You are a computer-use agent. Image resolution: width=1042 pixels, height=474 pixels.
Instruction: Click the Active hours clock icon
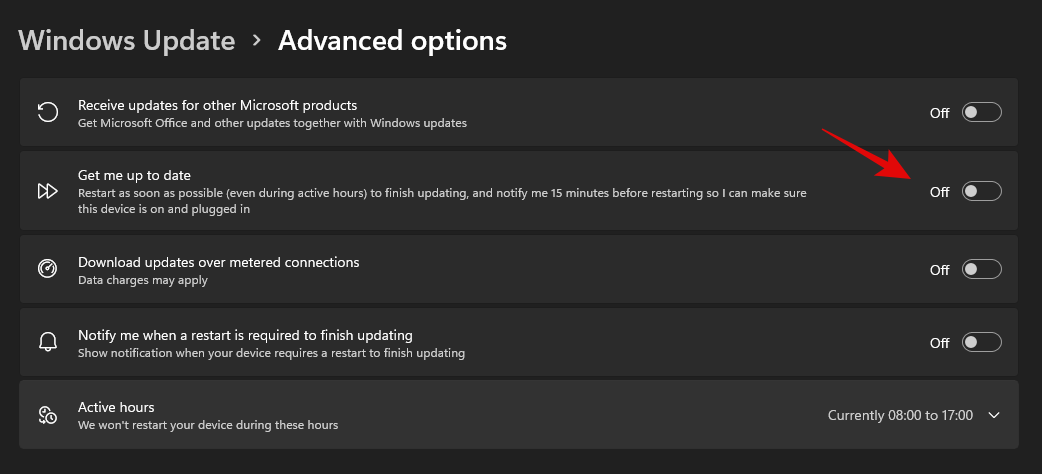point(47,415)
